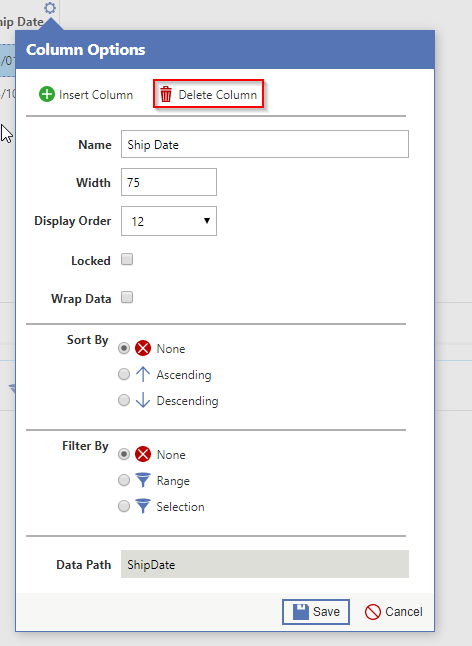The width and height of the screenshot is (472, 646).
Task: Click the Range funnel icon
Action: click(x=143, y=480)
